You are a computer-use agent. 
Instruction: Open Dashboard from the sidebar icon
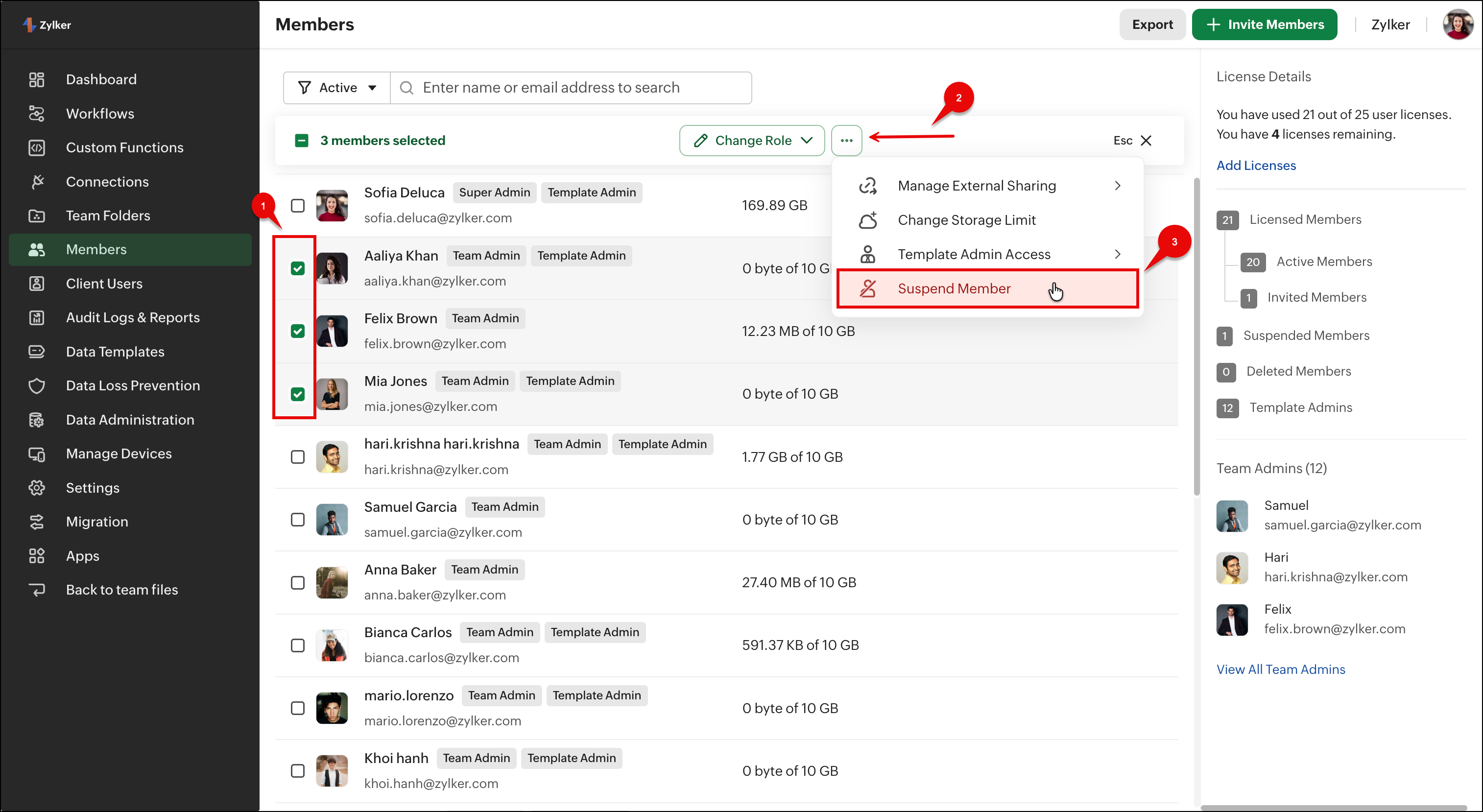pos(37,79)
